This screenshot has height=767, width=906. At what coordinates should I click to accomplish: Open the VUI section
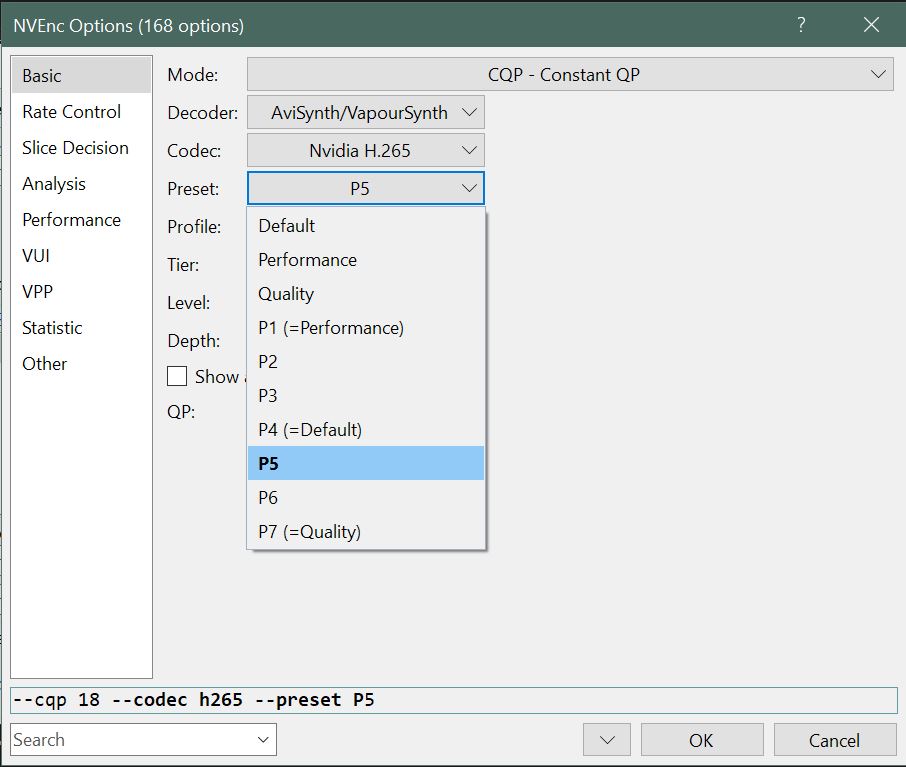click(81, 255)
